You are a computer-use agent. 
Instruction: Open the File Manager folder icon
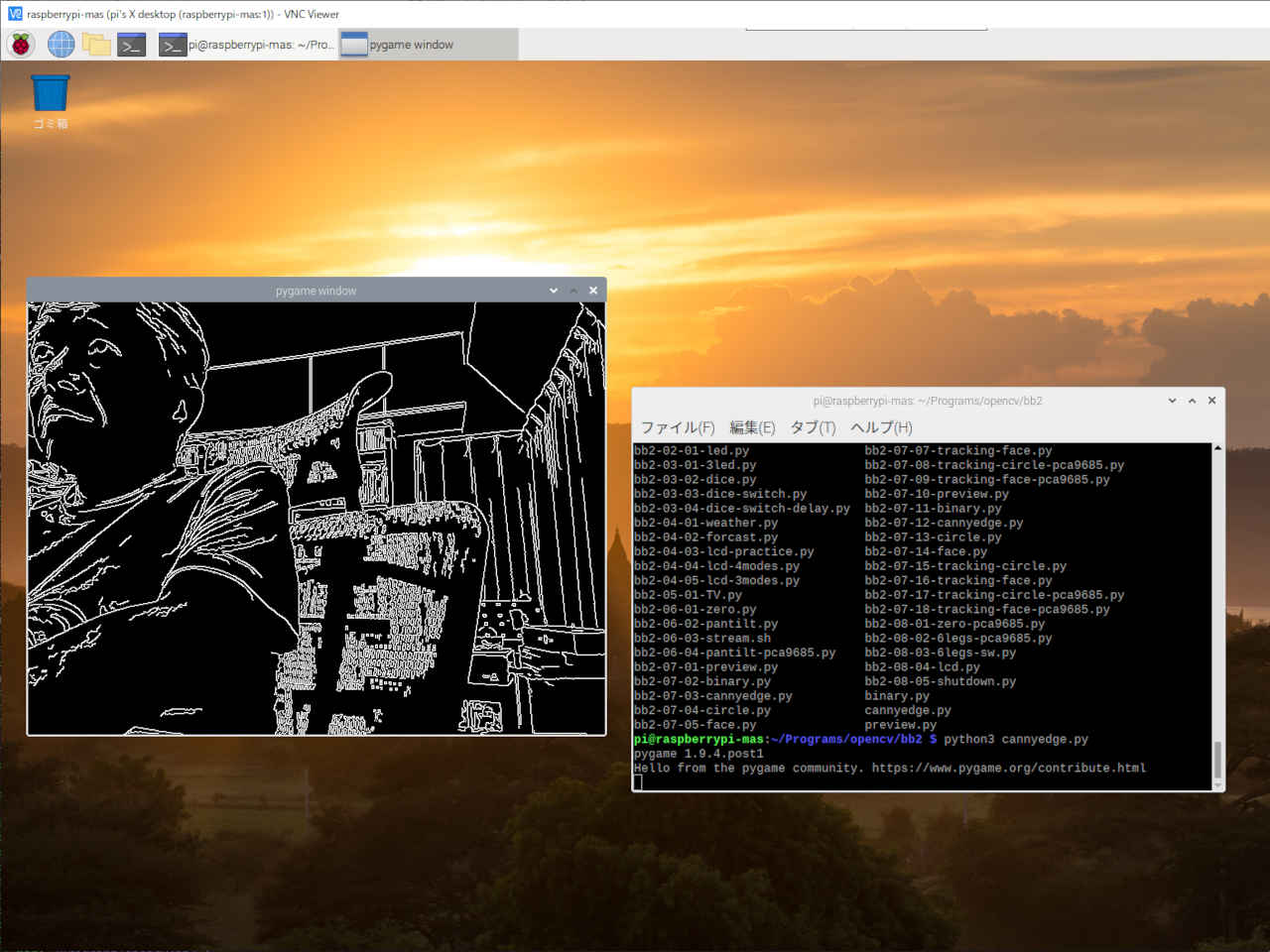[x=96, y=45]
